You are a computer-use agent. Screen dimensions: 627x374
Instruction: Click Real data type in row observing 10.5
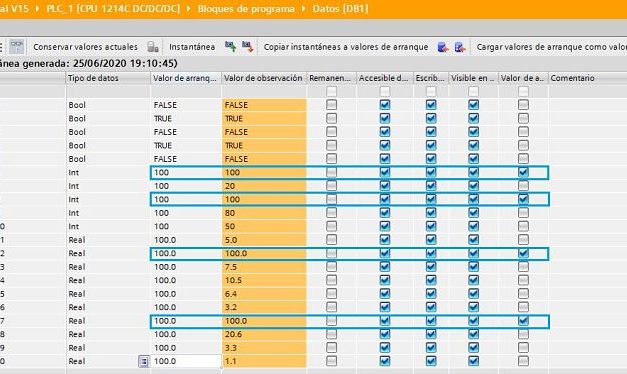[x=77, y=280]
